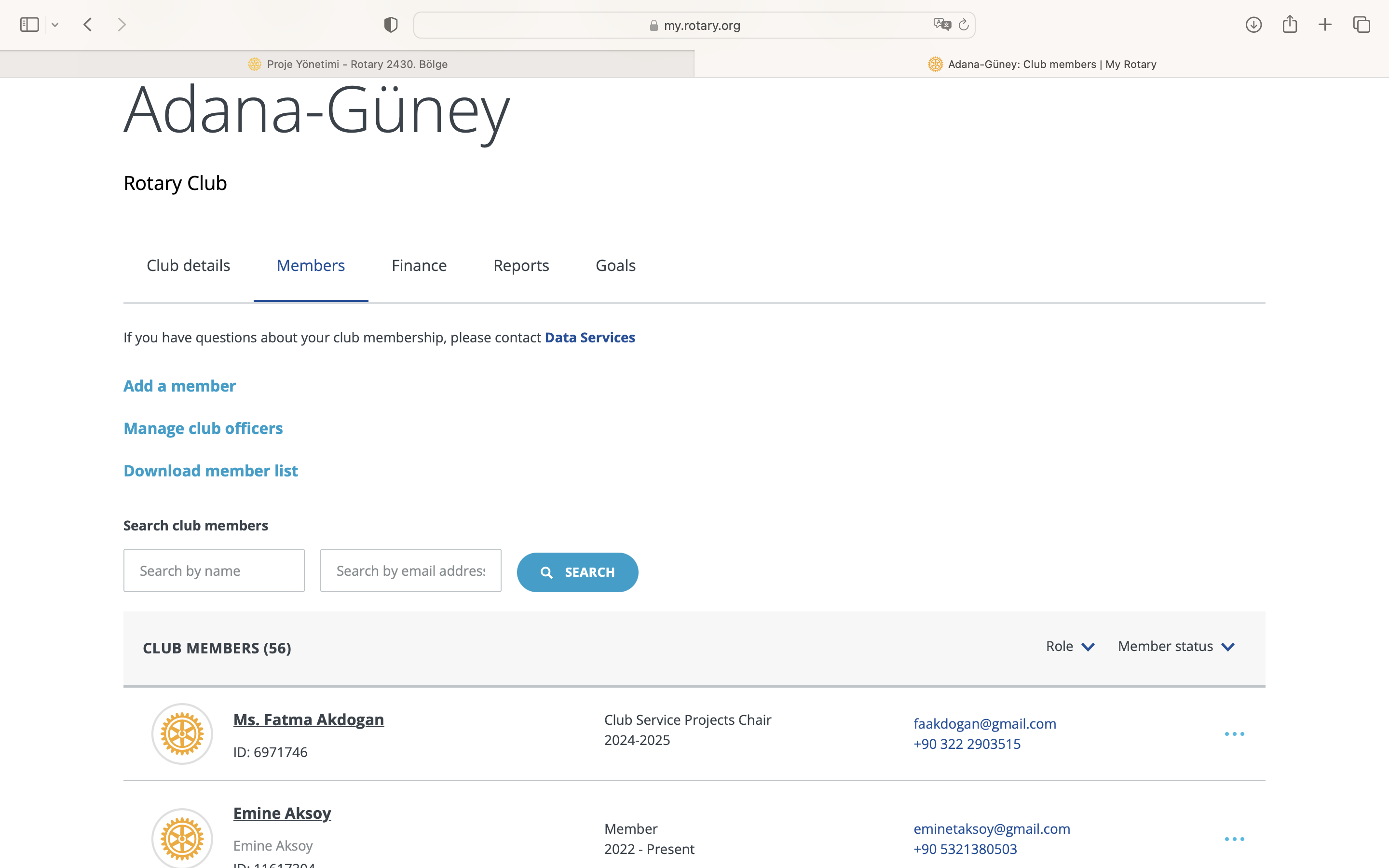Image resolution: width=1389 pixels, height=868 pixels.
Task: Select the Members tab
Action: 311,265
